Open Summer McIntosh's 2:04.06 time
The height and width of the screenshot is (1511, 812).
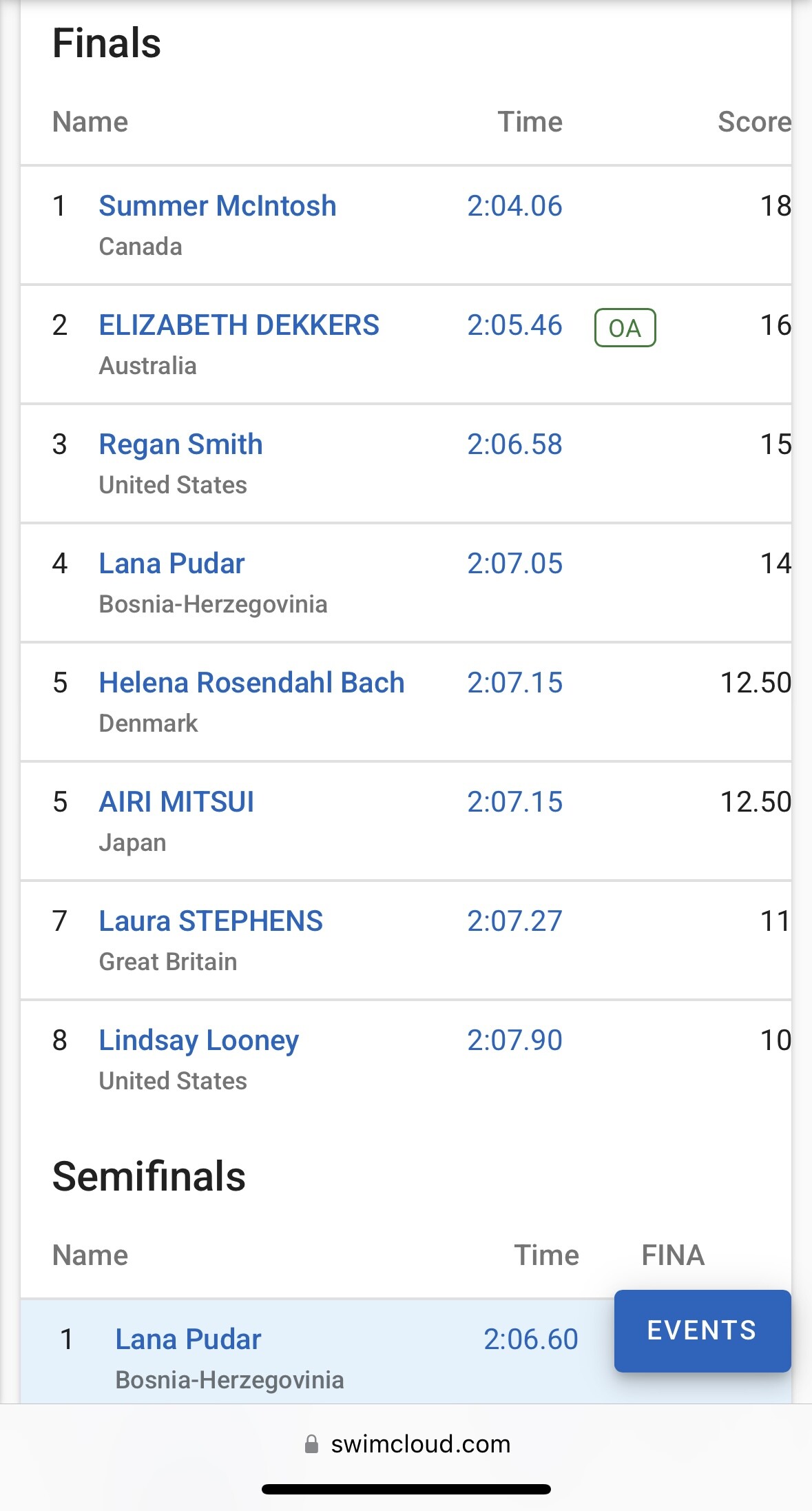(x=514, y=206)
